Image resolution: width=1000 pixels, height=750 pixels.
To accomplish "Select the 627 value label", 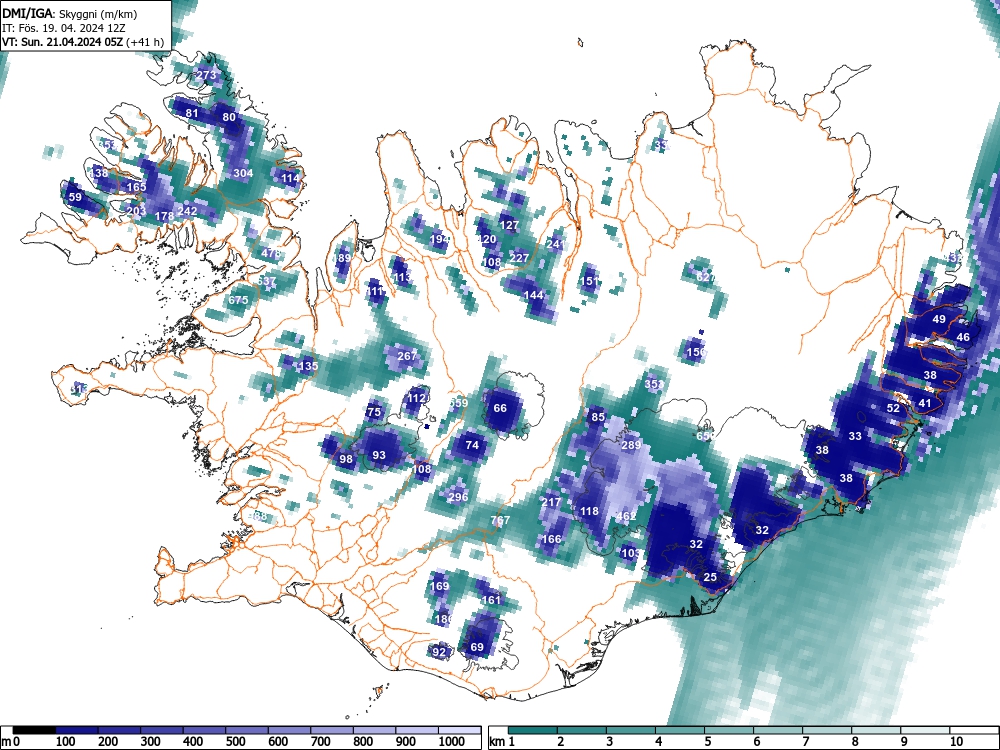I will 705,277.
